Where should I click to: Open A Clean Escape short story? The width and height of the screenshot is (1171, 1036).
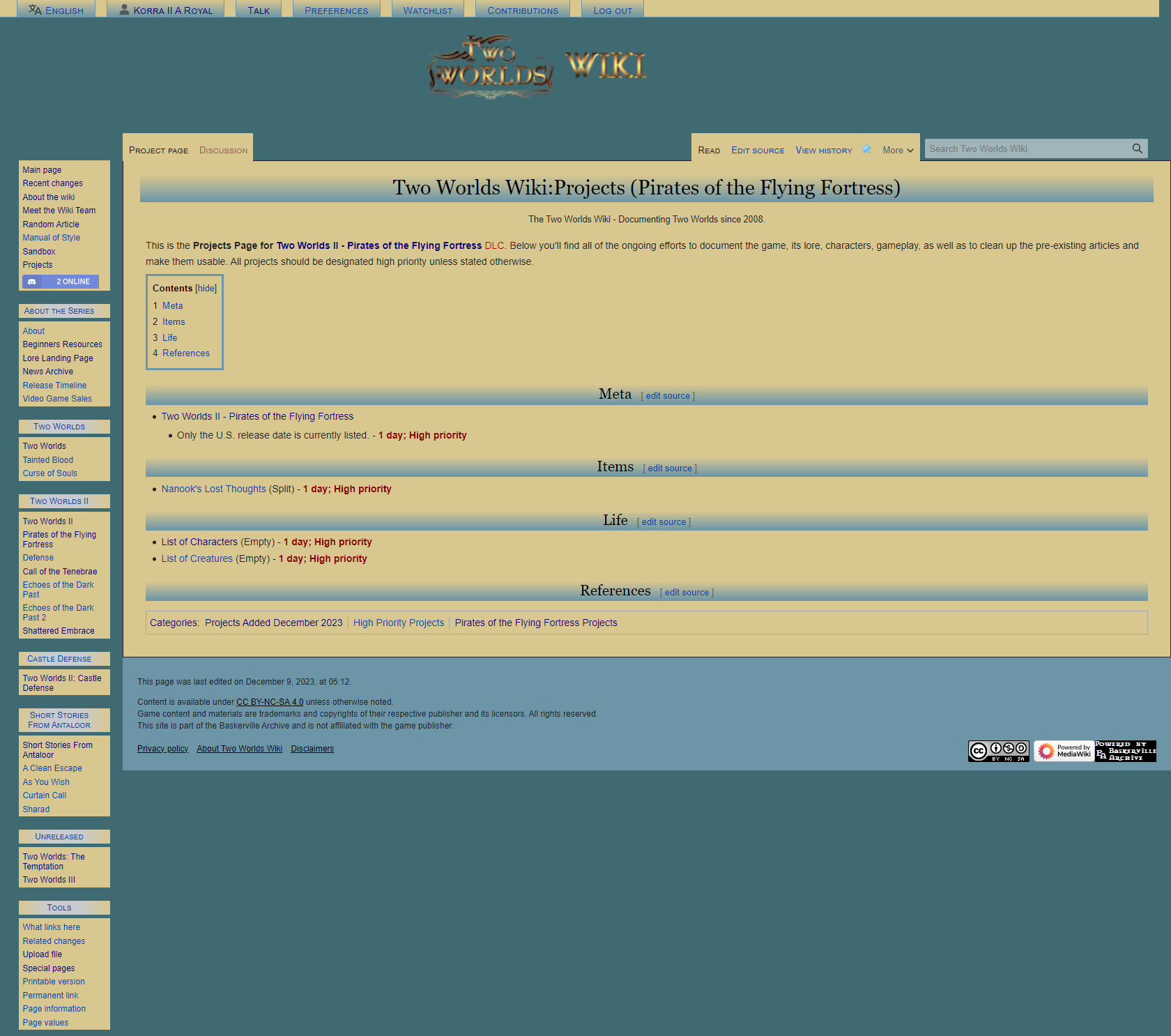[x=52, y=768]
